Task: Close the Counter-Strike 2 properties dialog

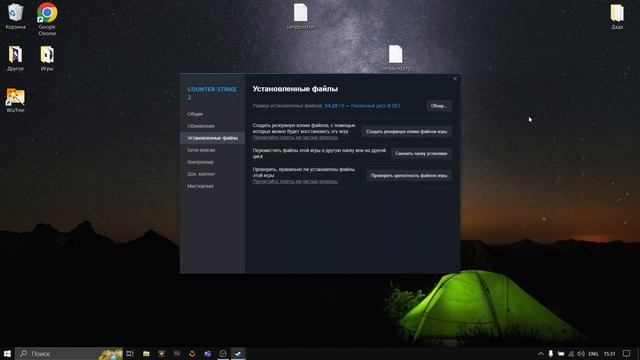Action: tap(455, 79)
